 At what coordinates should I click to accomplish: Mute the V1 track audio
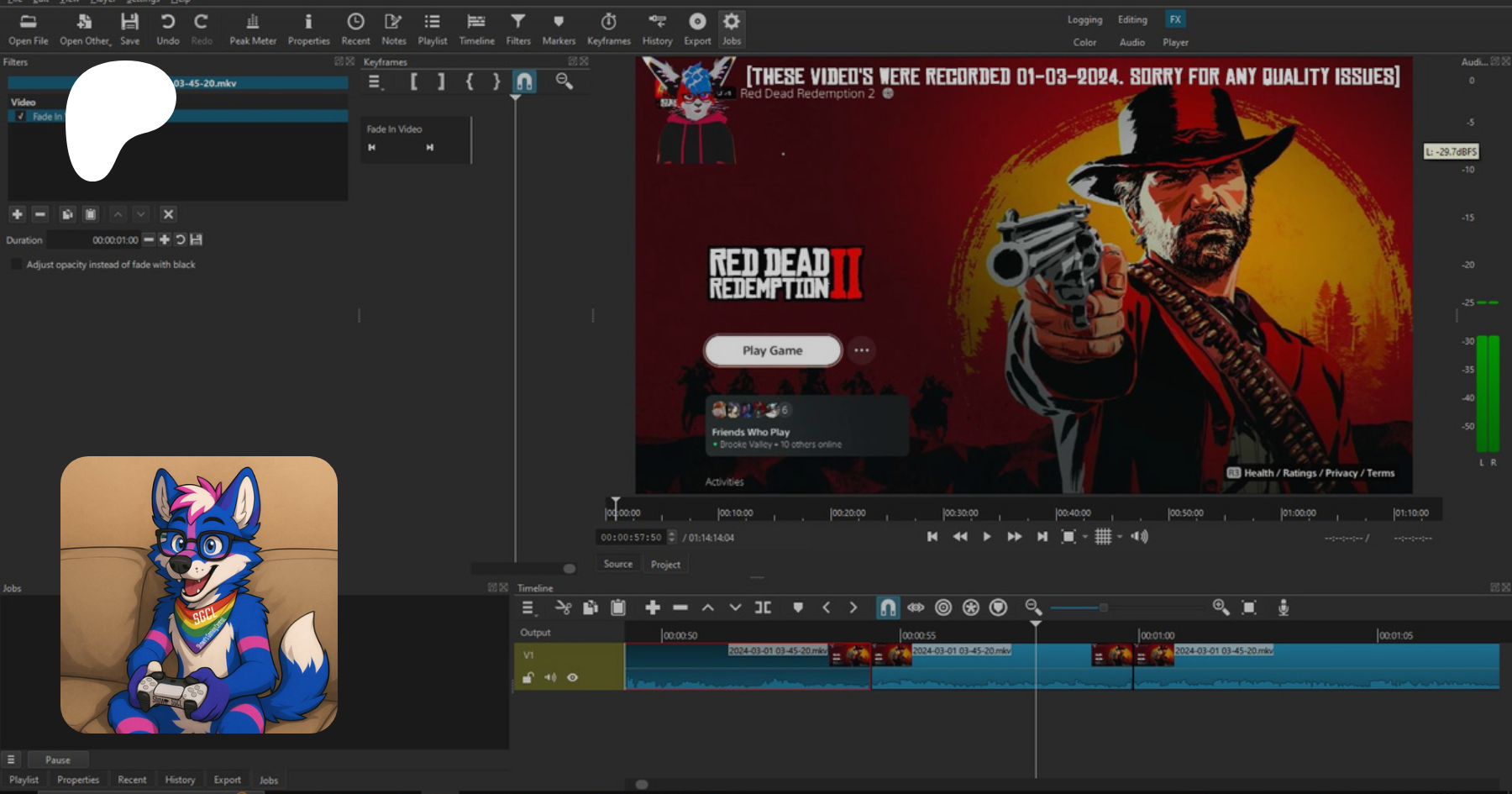click(x=550, y=678)
